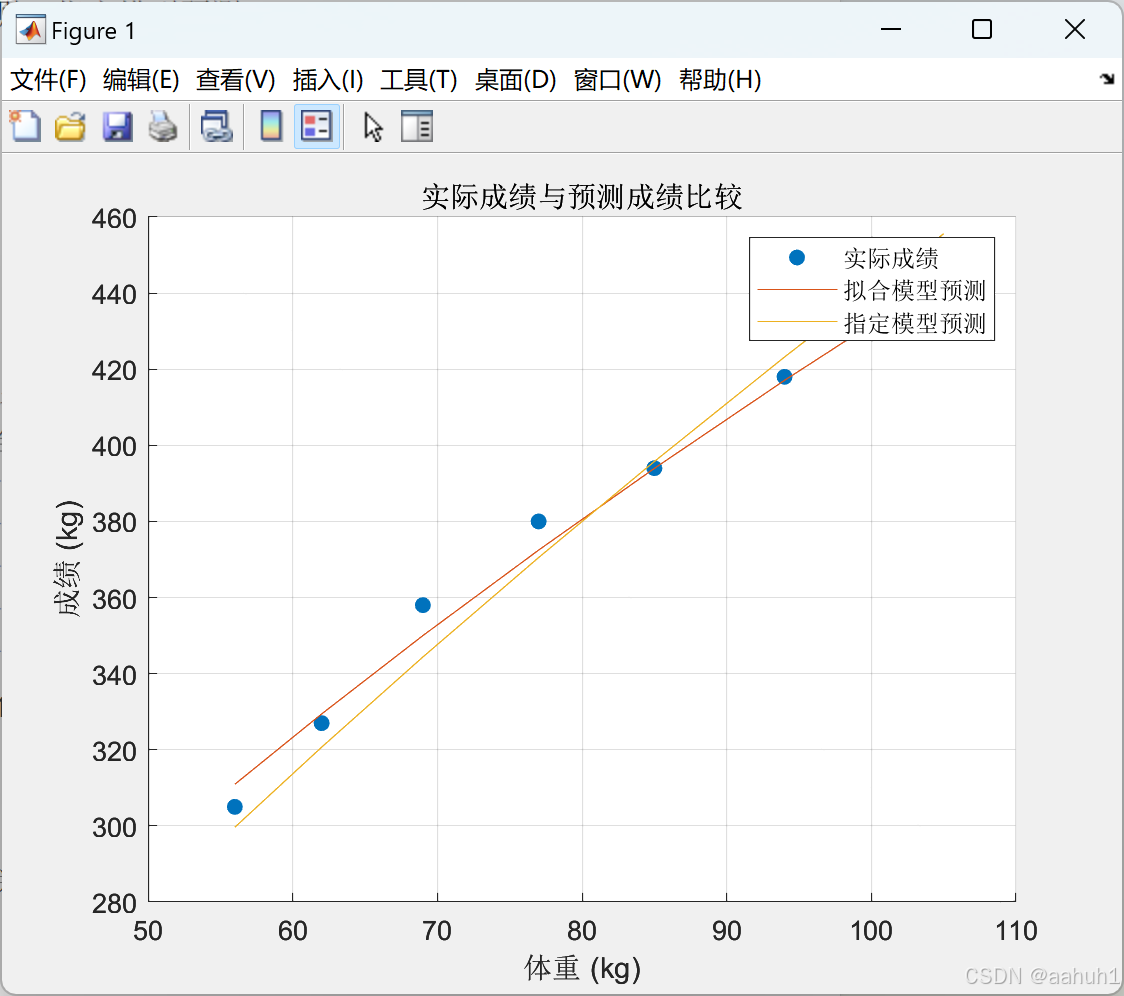Image resolution: width=1124 pixels, height=996 pixels.
Task: Click the y-axis tick label 280
Action: pos(114,903)
